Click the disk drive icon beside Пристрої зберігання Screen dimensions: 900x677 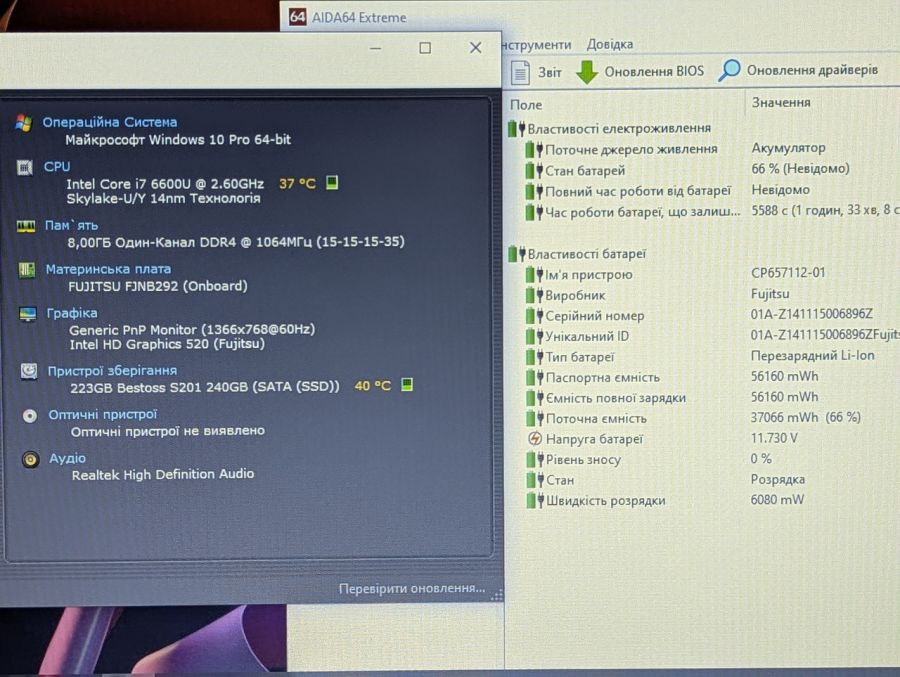(29, 371)
